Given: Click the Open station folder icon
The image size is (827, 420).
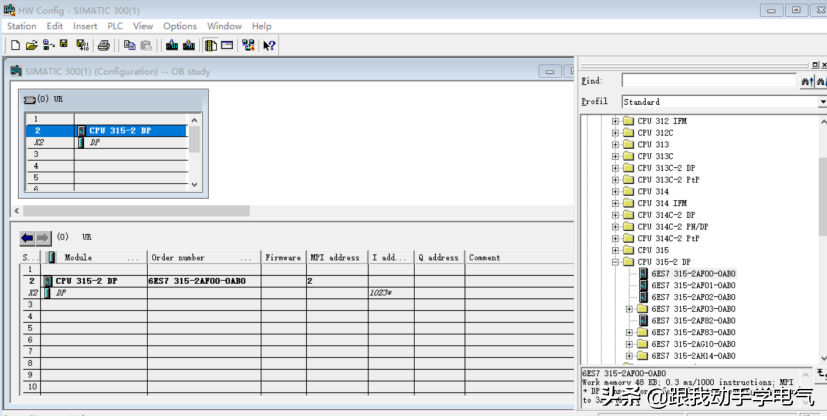Looking at the screenshot, I should (32, 45).
